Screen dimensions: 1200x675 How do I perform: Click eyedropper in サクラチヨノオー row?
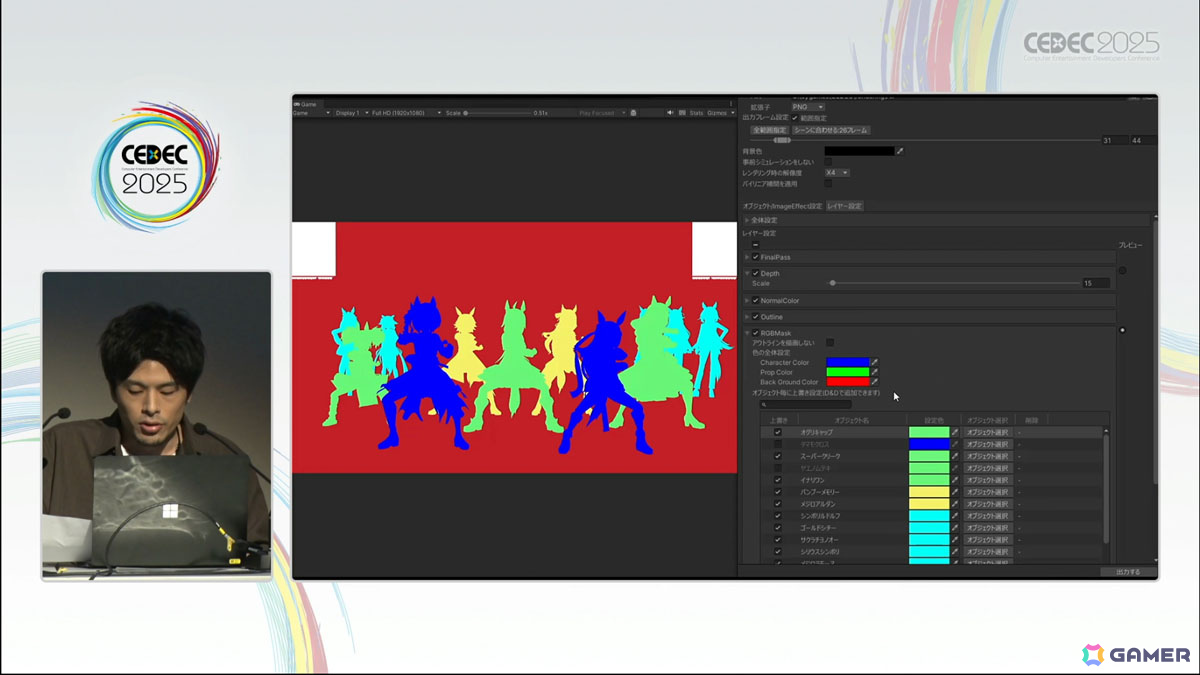click(955, 540)
